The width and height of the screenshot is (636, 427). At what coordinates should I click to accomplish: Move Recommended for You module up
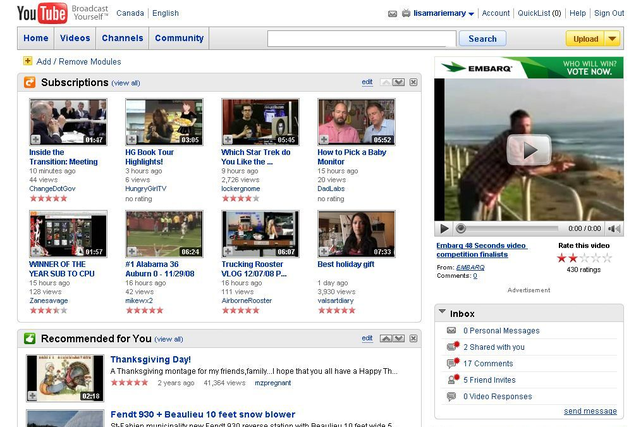click(386, 339)
